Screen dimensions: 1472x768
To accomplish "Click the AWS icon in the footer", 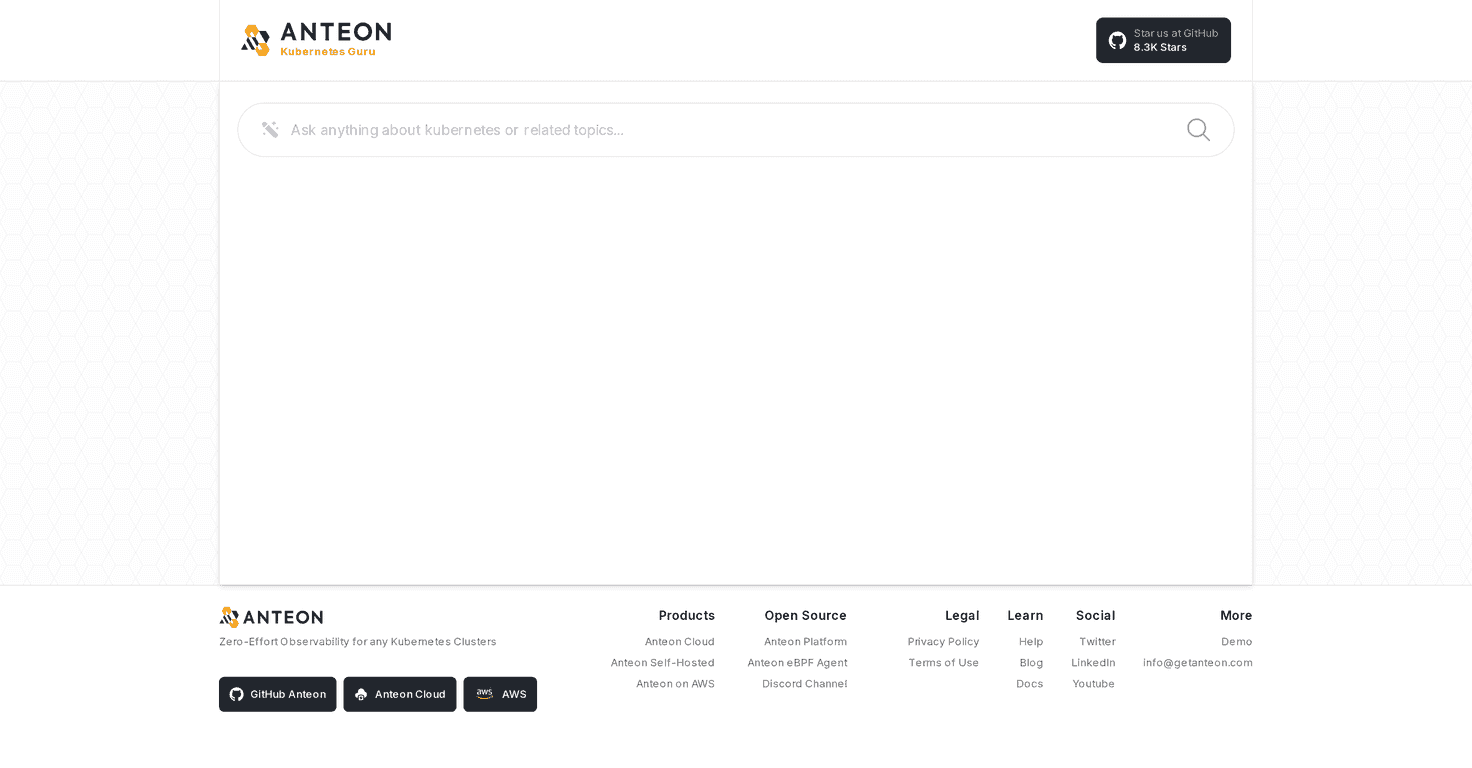I will pos(486,694).
